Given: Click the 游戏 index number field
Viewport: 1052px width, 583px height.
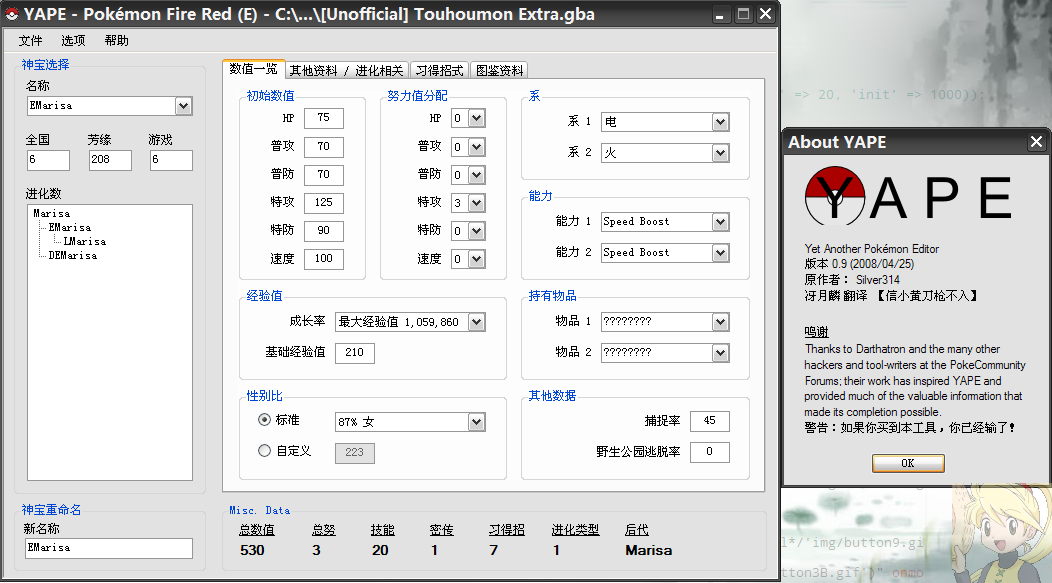Looking at the screenshot, I should (171, 160).
